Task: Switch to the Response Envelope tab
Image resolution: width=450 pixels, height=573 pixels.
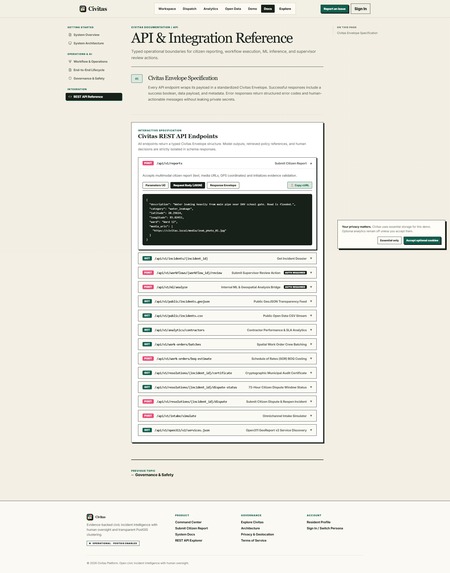Action: pyautogui.click(x=223, y=185)
